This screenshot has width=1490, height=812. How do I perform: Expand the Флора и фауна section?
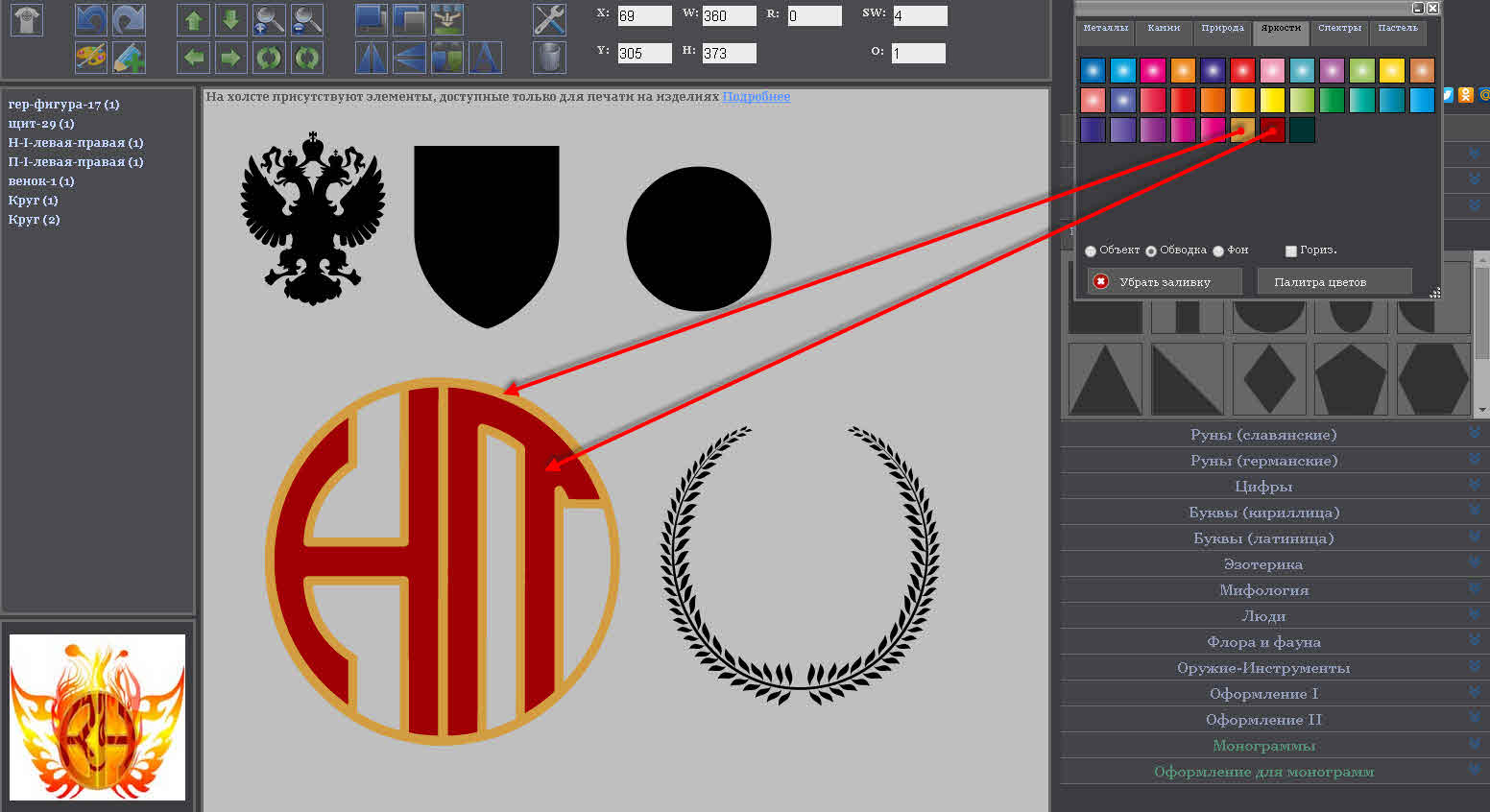[x=1275, y=642]
